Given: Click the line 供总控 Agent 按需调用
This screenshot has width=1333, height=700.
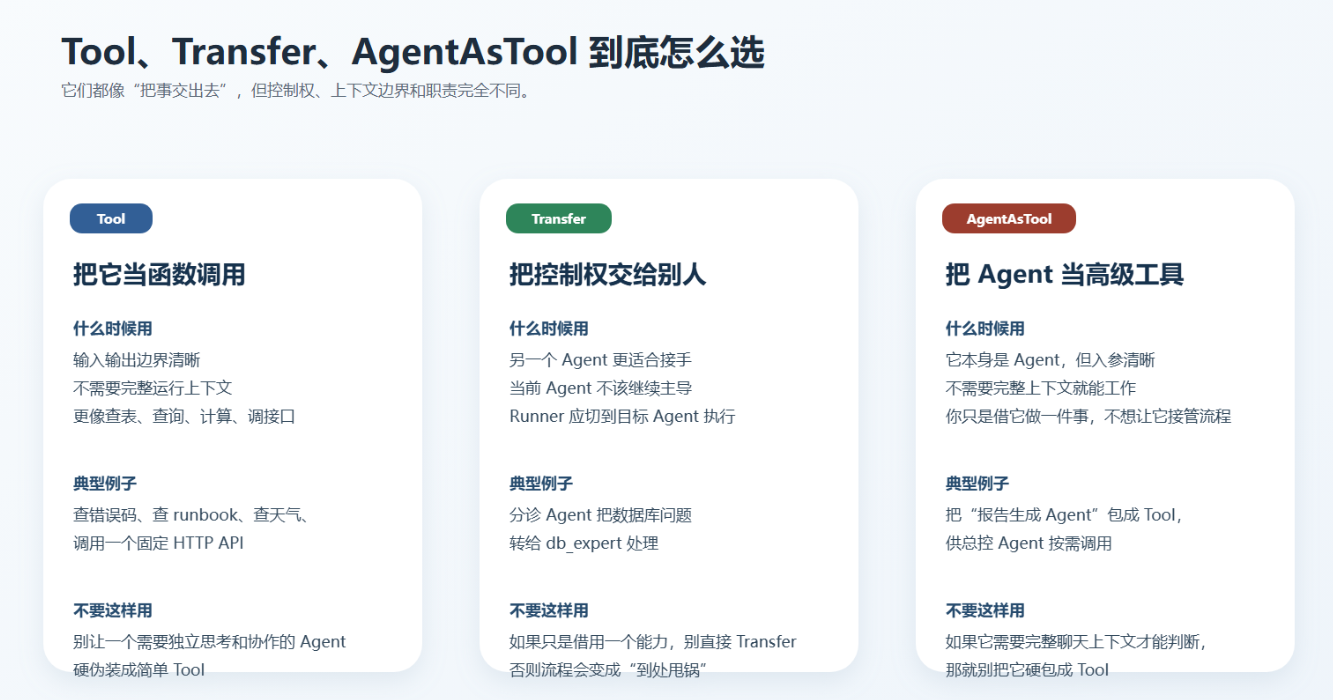Looking at the screenshot, I should tap(1029, 543).
